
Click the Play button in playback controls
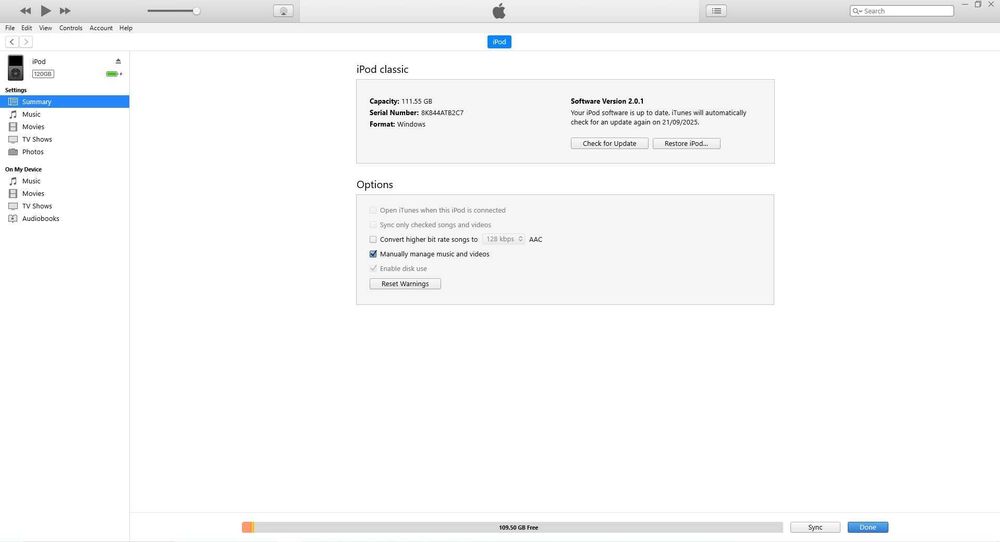click(45, 10)
